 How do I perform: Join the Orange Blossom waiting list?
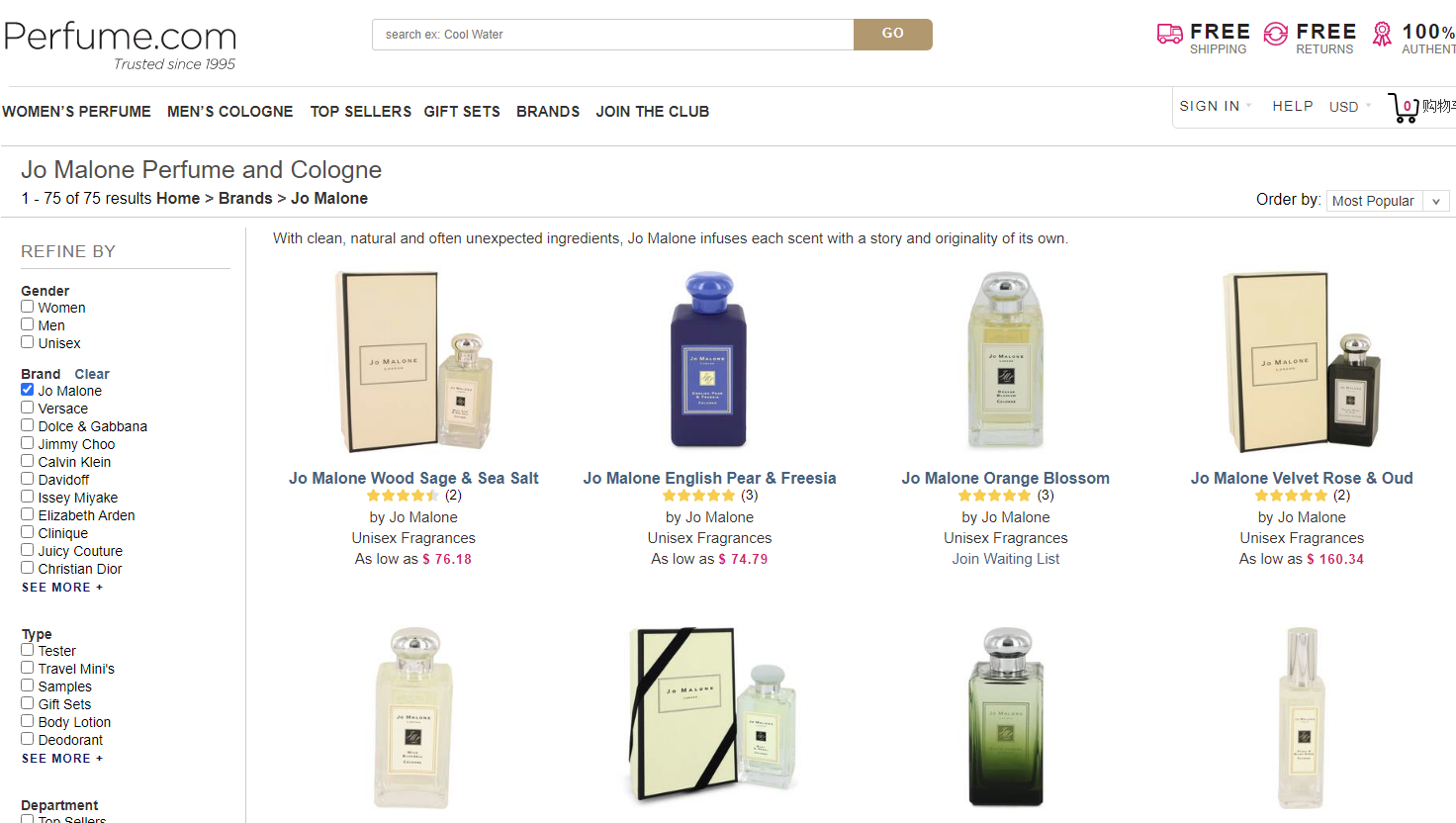[1005, 559]
